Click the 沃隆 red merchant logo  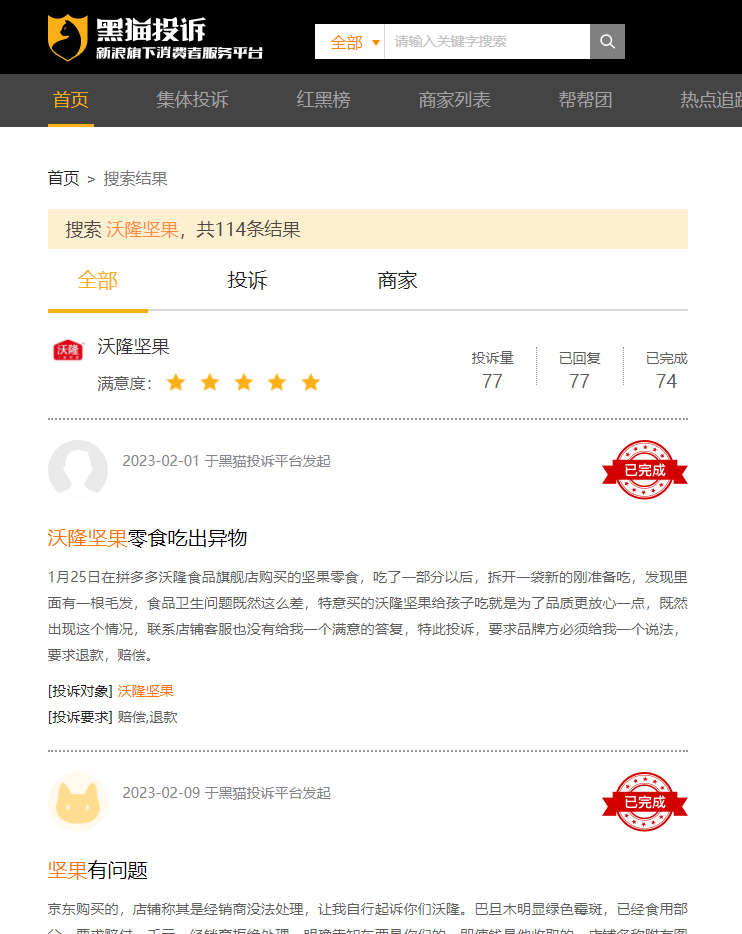click(x=68, y=351)
